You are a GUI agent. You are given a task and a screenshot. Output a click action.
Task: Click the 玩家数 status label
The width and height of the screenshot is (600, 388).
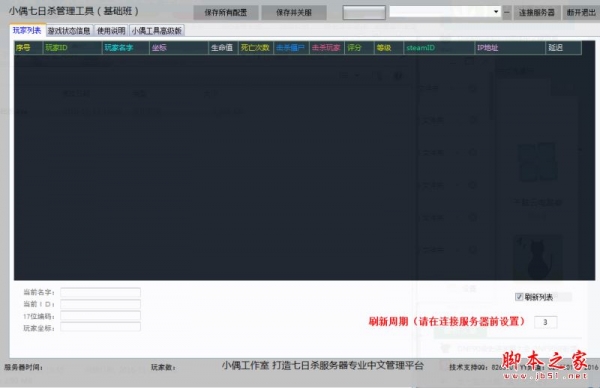tap(163, 367)
